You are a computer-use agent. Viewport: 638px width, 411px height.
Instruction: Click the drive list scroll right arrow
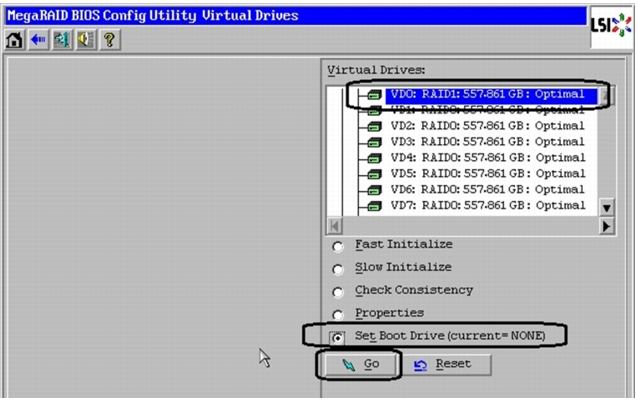pyautogui.click(x=606, y=226)
